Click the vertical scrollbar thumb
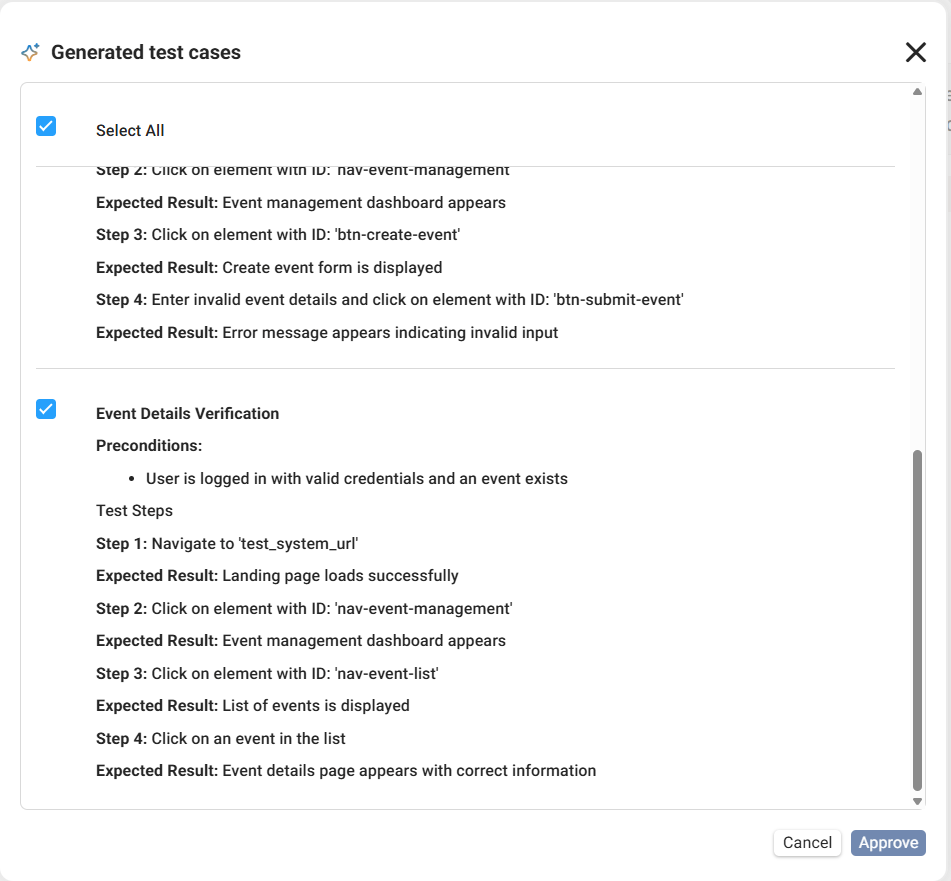This screenshot has width=951, height=881. coord(917,620)
